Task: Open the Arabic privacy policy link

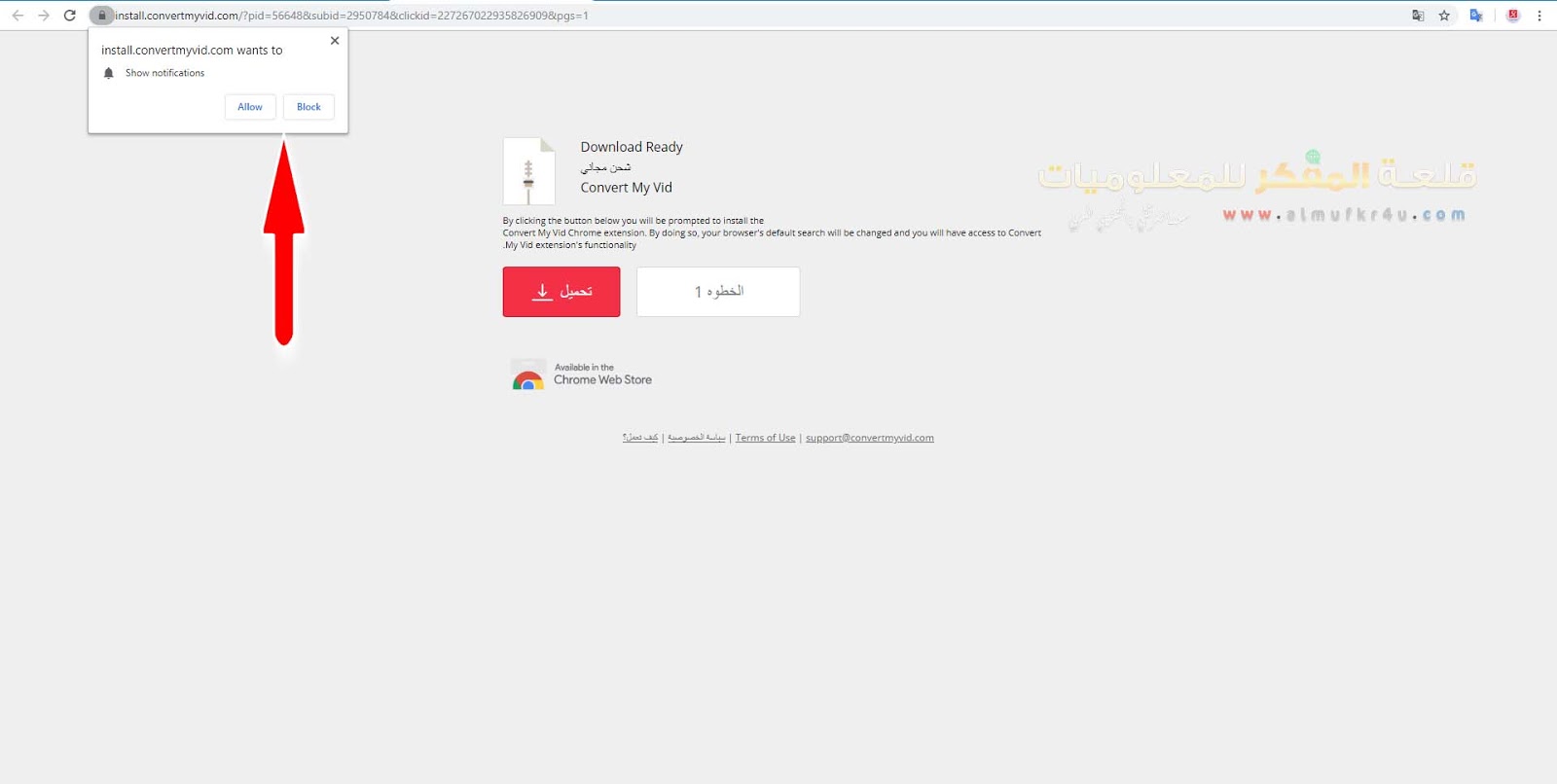Action: coord(697,438)
